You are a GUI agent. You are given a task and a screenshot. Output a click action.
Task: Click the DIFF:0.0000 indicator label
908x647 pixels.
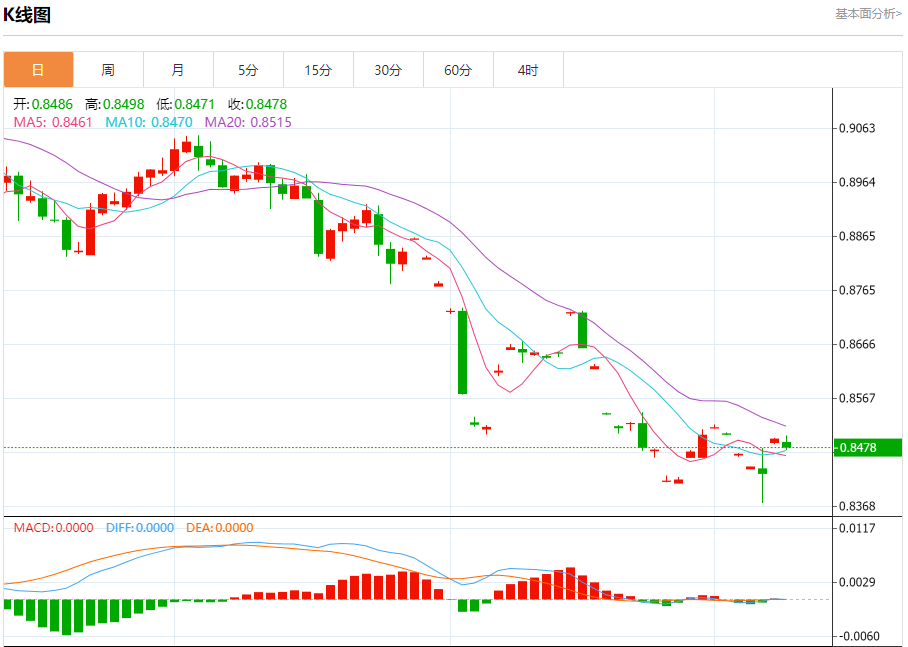[140, 528]
